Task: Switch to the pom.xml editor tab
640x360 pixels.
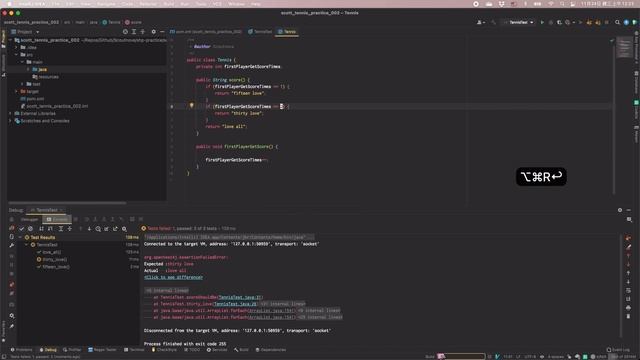Action: pos(206,31)
